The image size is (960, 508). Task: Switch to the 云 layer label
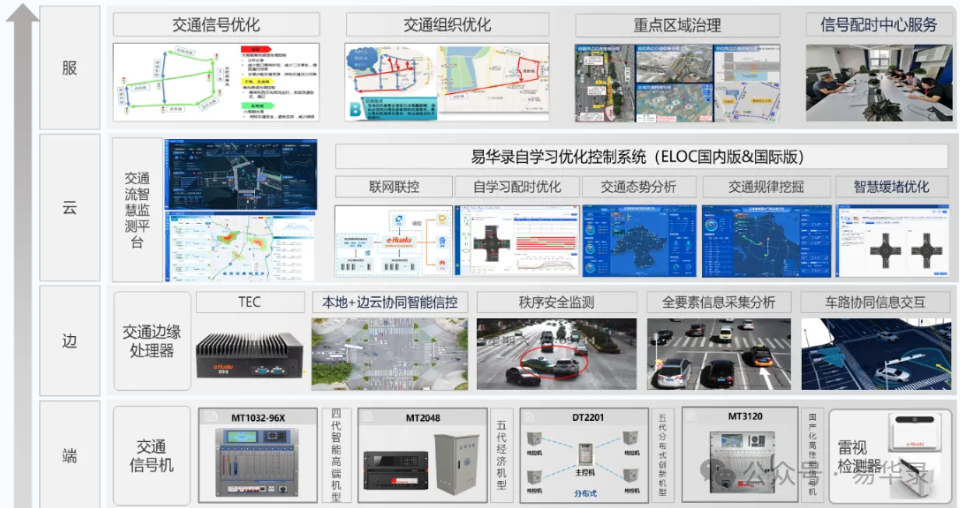pyautogui.click(x=70, y=208)
